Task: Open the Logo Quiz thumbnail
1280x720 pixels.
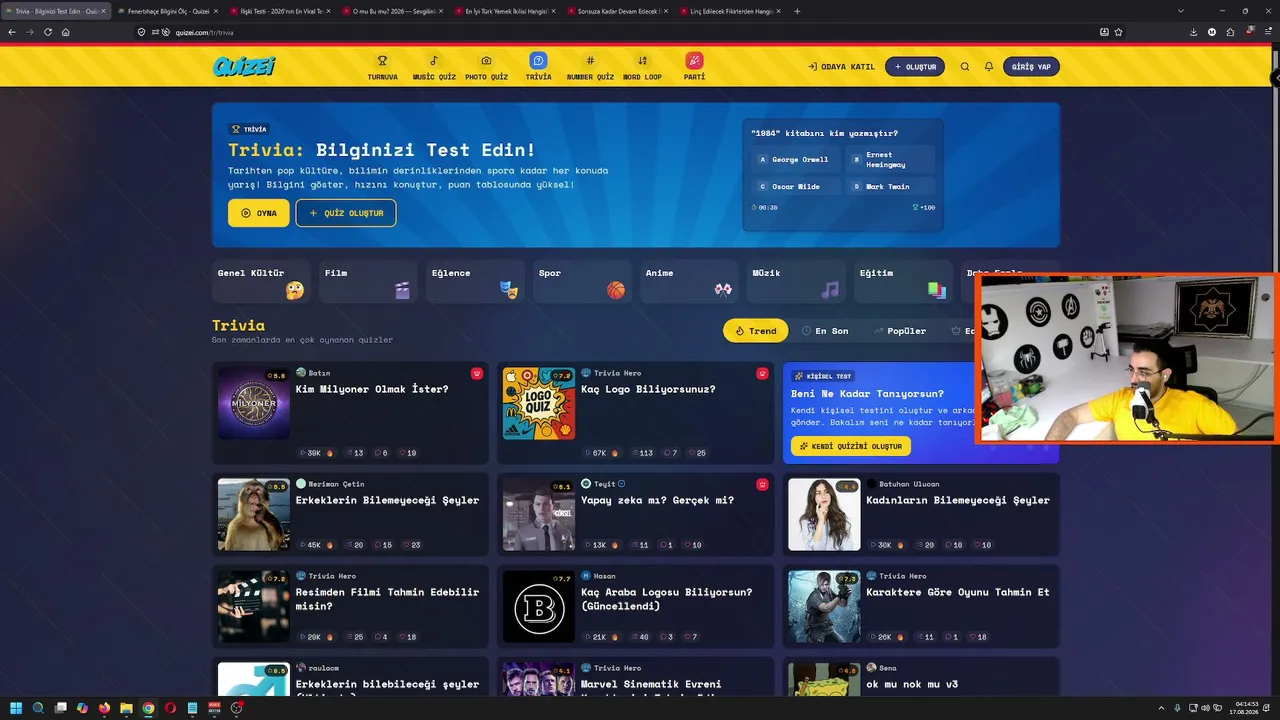Action: click(539, 403)
